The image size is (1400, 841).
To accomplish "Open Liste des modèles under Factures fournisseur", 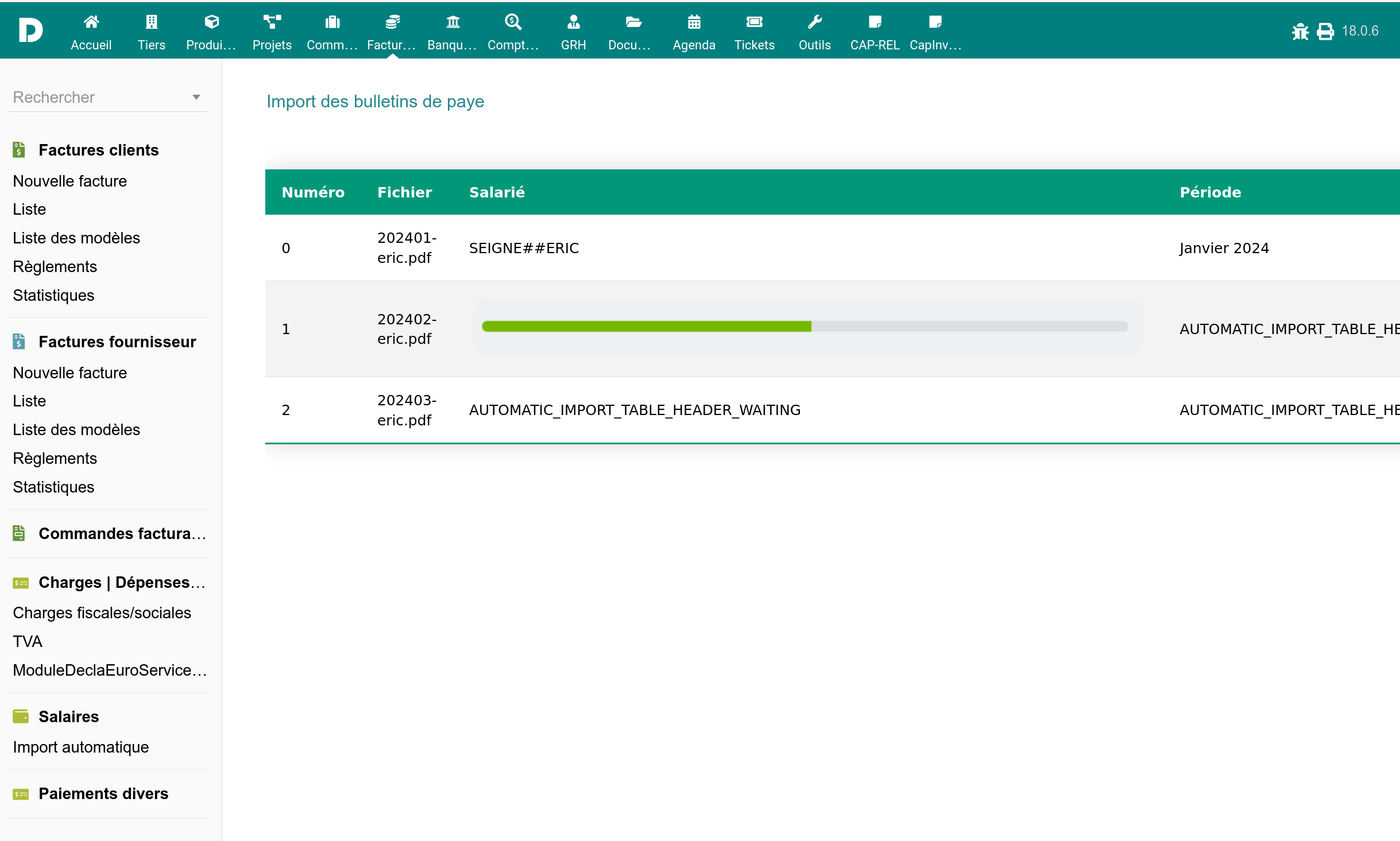I will pyautogui.click(x=76, y=429).
